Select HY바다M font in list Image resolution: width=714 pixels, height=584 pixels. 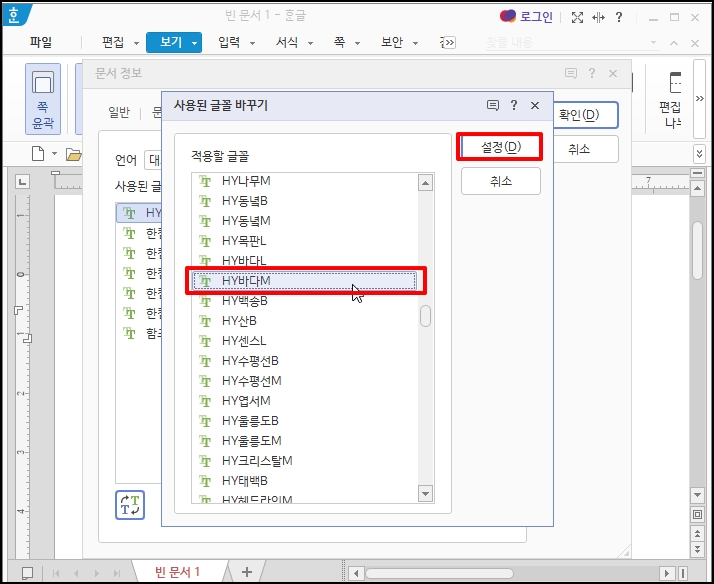304,281
